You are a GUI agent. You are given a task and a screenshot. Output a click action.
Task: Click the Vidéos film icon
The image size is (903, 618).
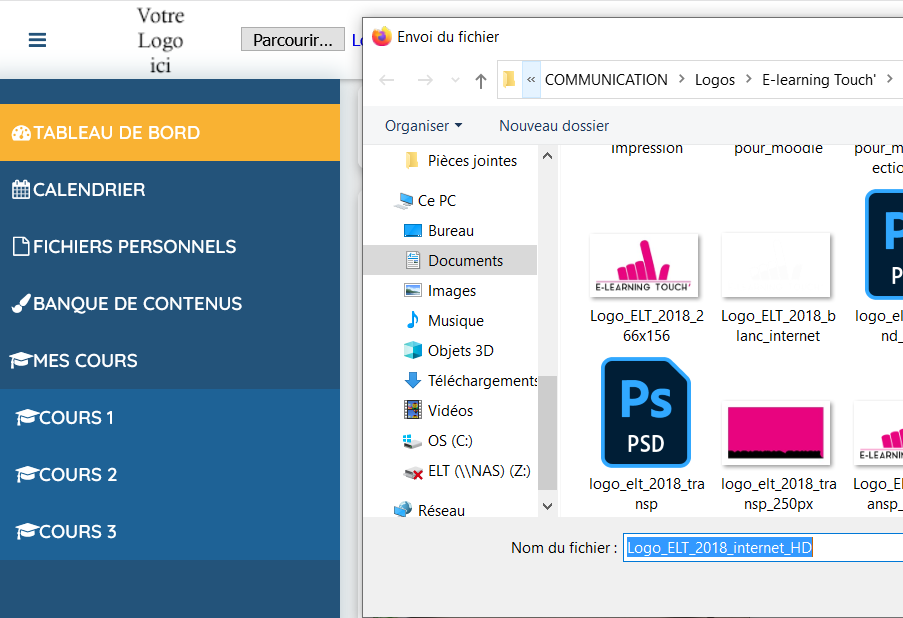point(413,410)
